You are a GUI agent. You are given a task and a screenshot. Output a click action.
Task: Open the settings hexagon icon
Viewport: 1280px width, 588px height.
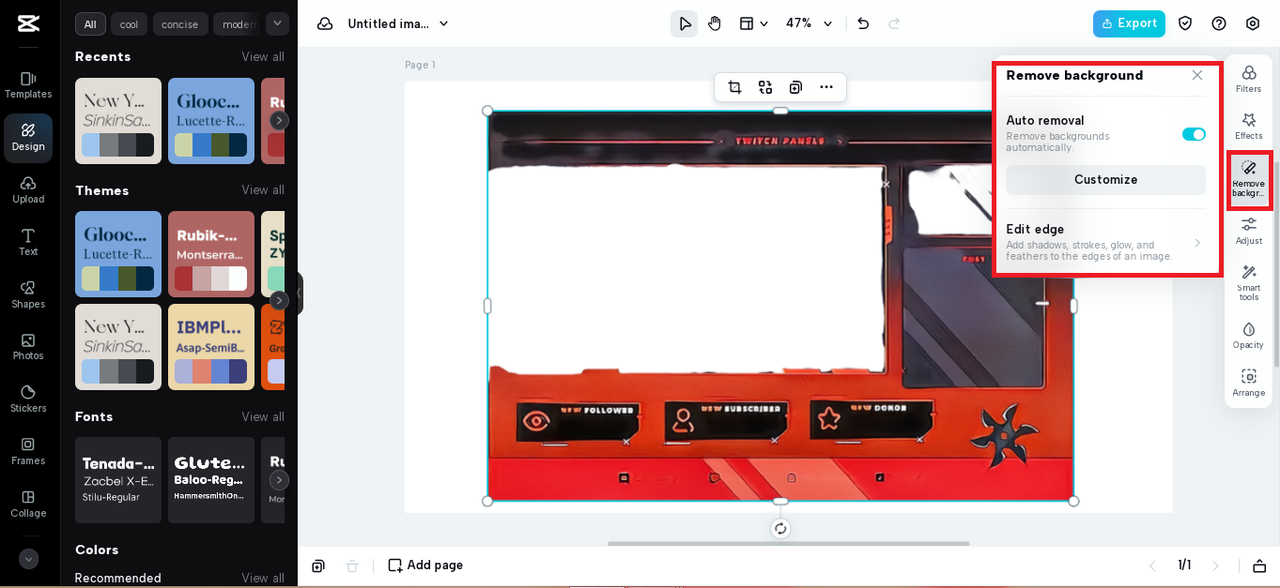(x=1253, y=24)
